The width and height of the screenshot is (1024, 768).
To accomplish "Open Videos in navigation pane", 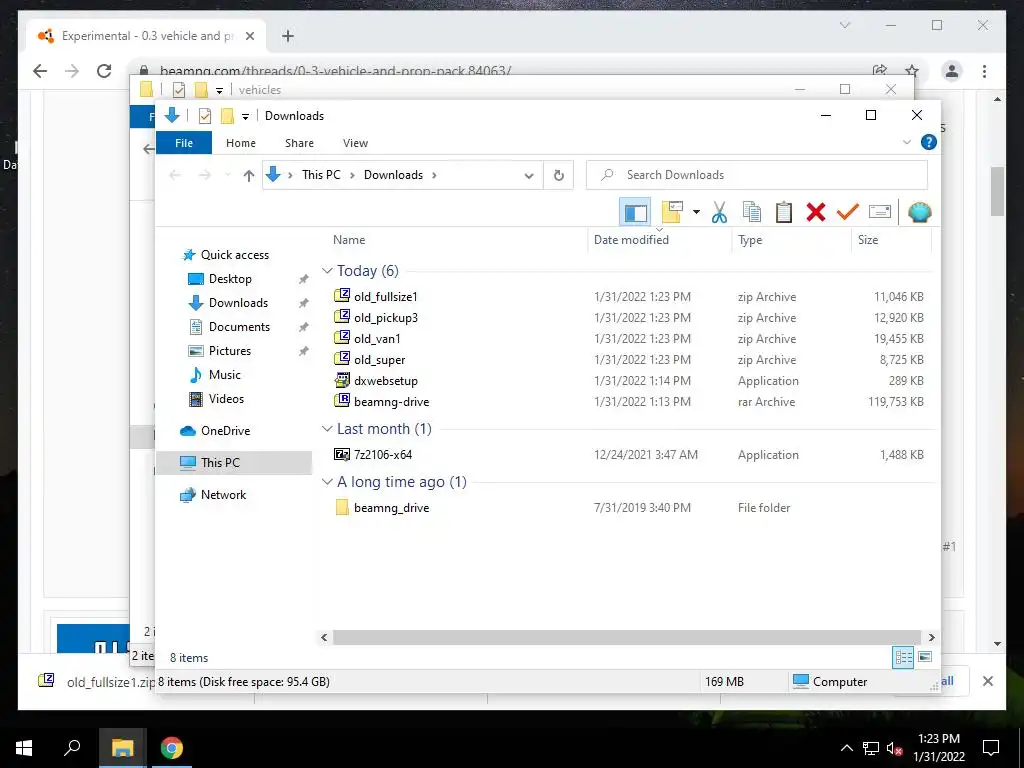I will pyautogui.click(x=226, y=399).
